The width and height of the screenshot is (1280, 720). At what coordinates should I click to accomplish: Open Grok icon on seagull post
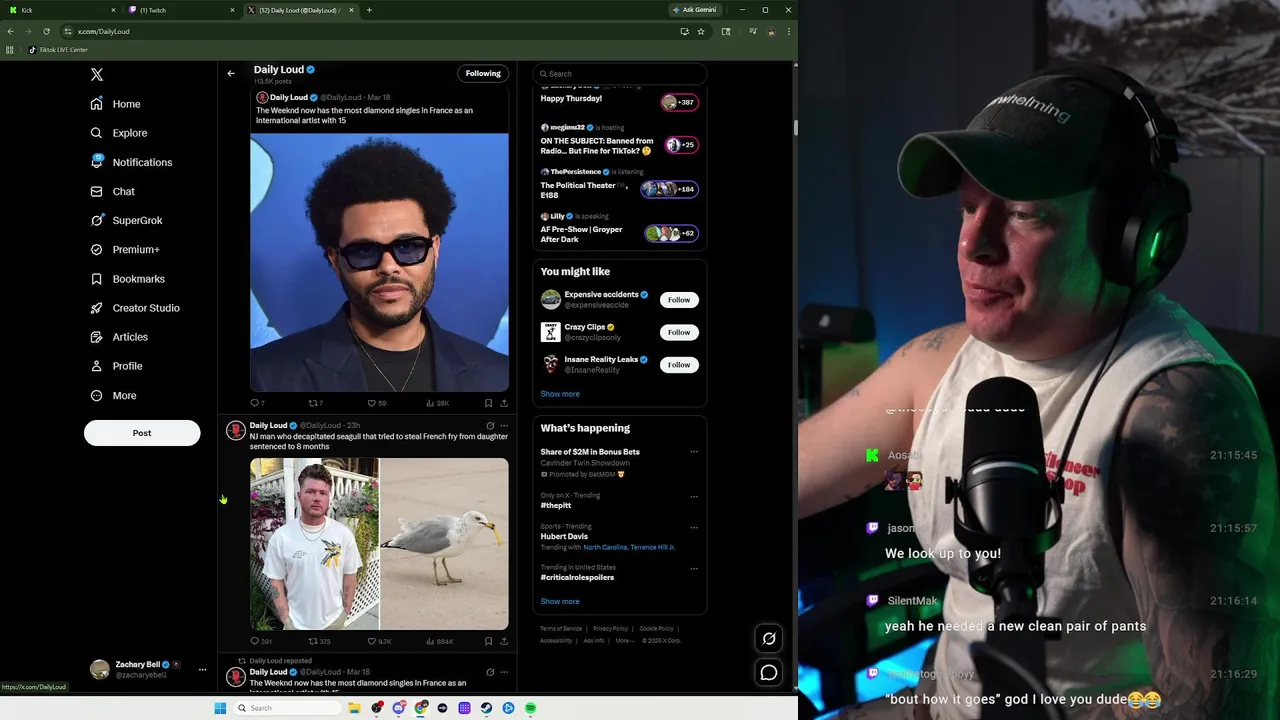(x=490, y=425)
